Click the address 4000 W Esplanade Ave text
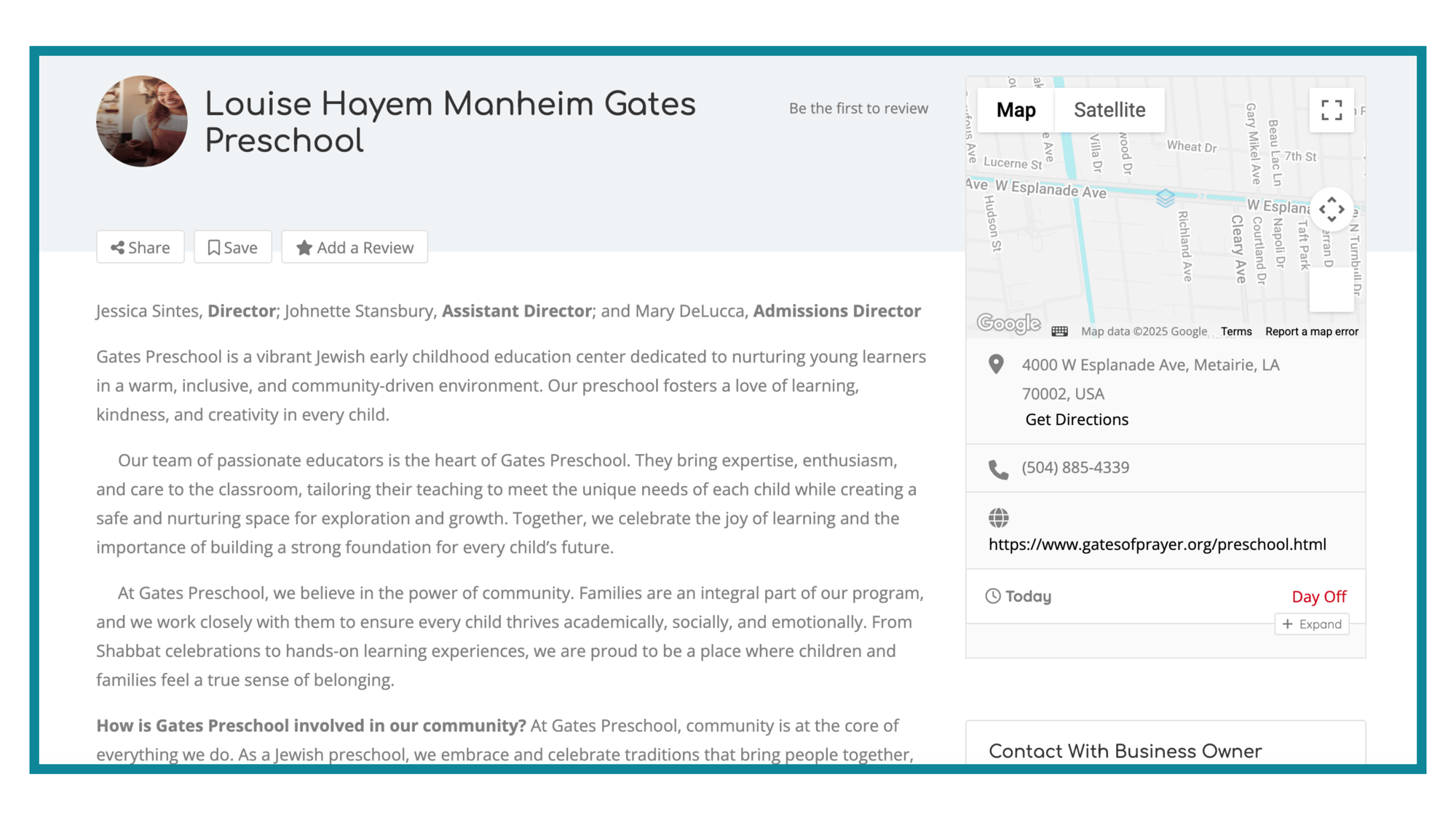This screenshot has width=1456, height=820. pyautogui.click(x=1150, y=379)
